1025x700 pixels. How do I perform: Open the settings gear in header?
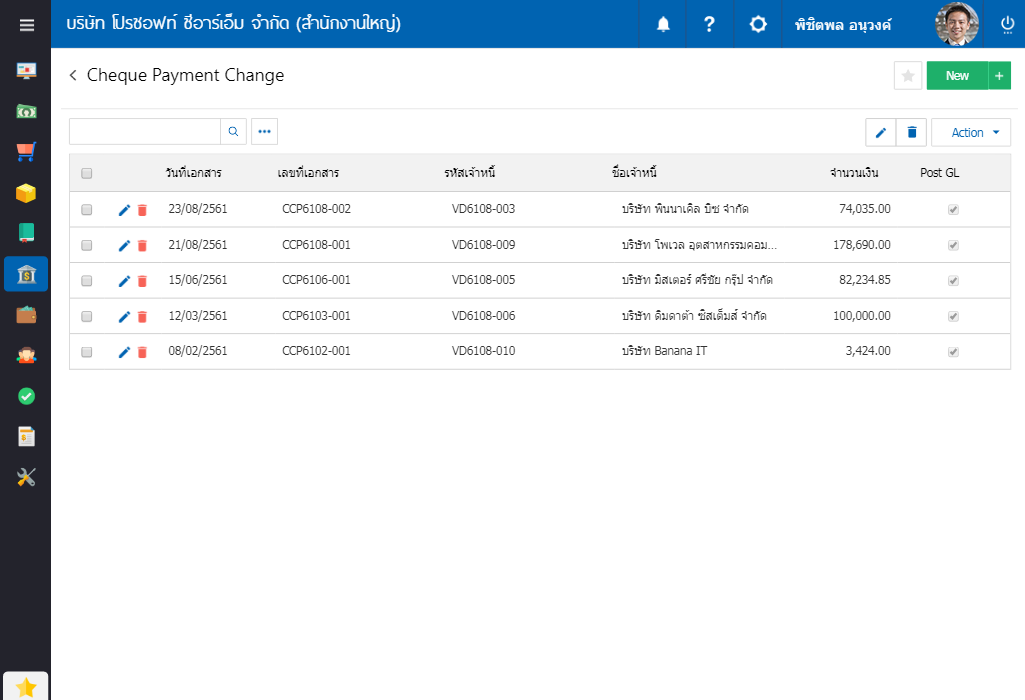coord(758,24)
